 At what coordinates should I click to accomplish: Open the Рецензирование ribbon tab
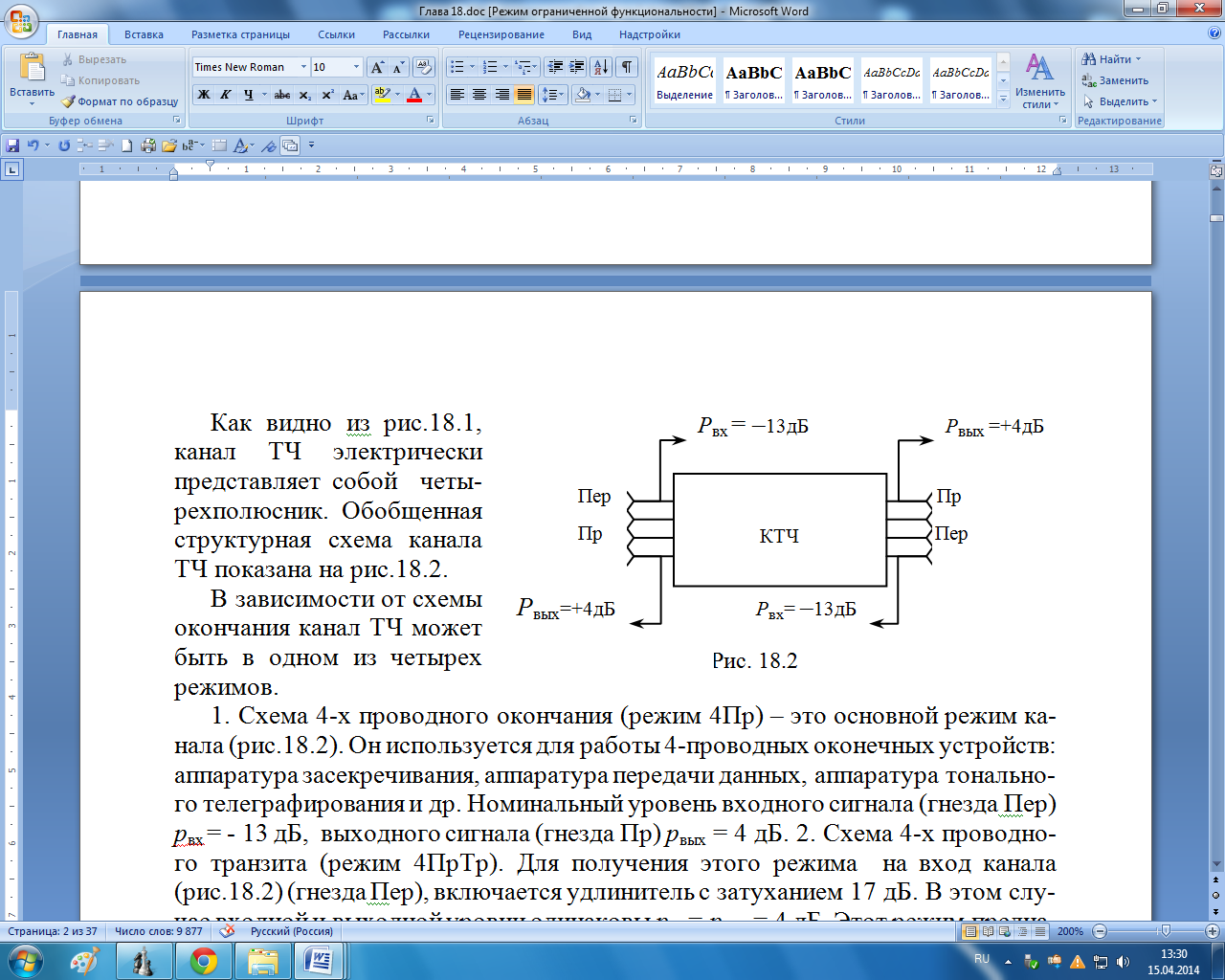coord(501,34)
